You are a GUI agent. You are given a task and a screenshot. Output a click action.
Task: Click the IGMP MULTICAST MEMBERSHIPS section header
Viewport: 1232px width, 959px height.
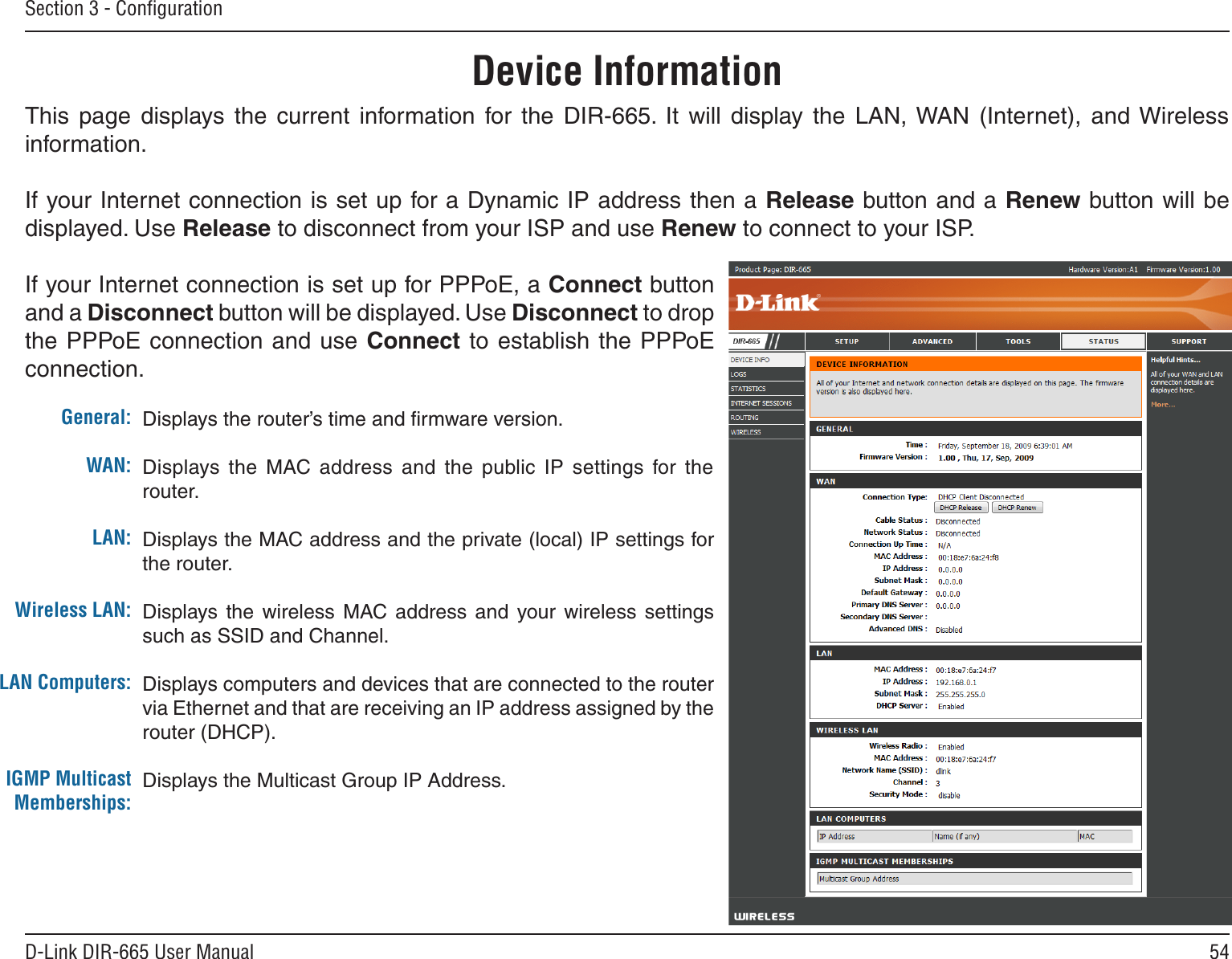click(975, 861)
